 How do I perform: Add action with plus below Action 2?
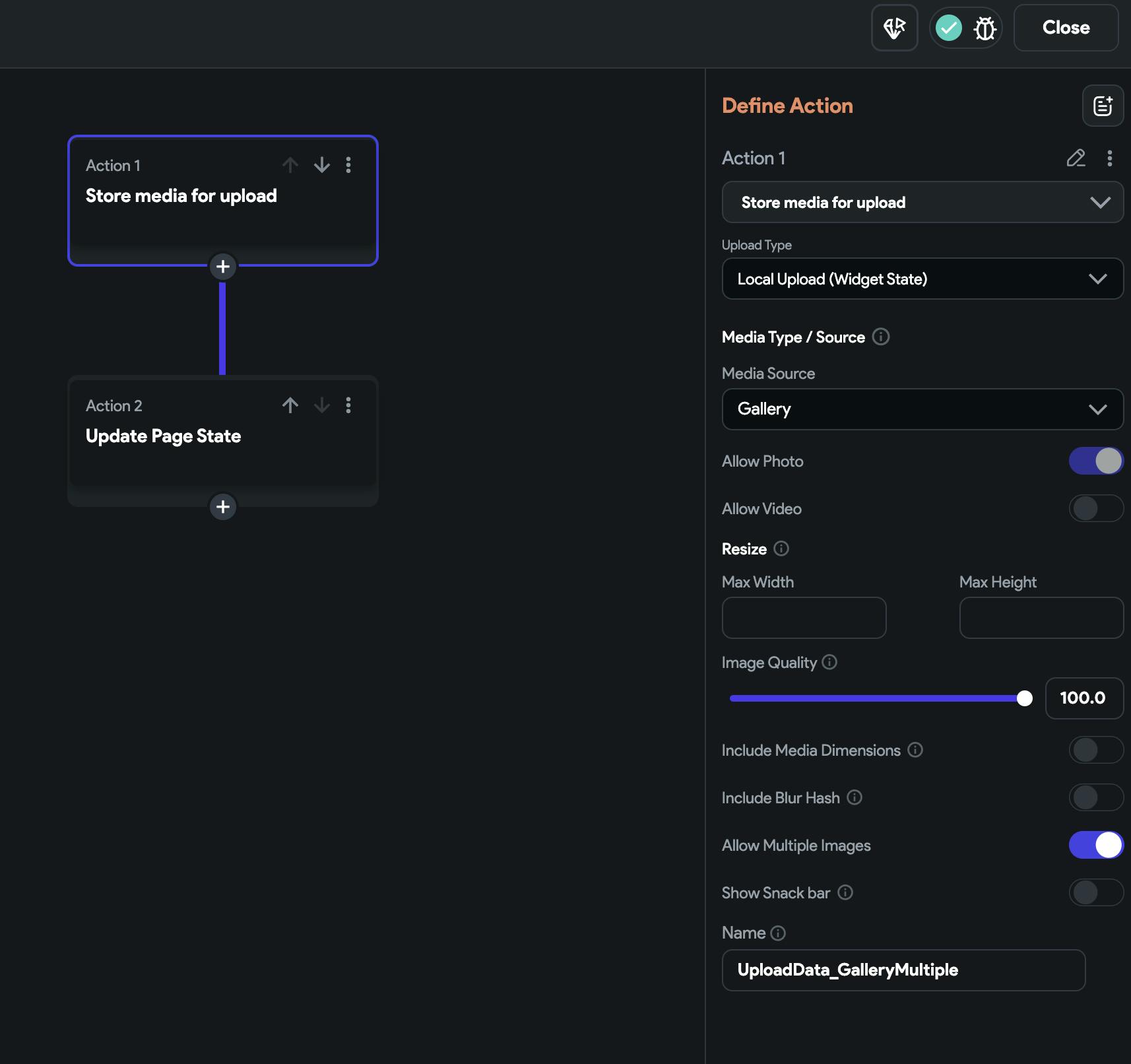point(223,507)
